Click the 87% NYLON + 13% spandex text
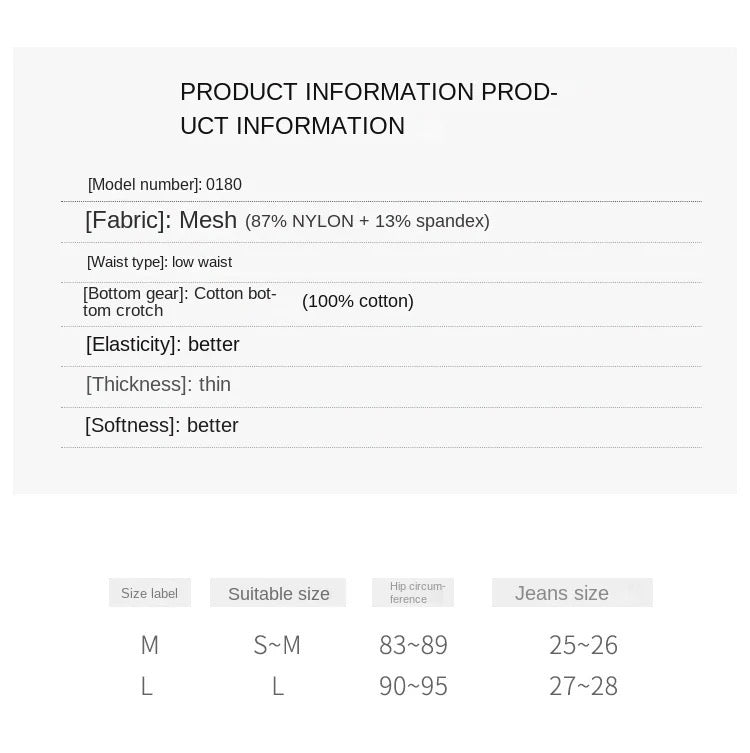 pyautogui.click(x=367, y=221)
